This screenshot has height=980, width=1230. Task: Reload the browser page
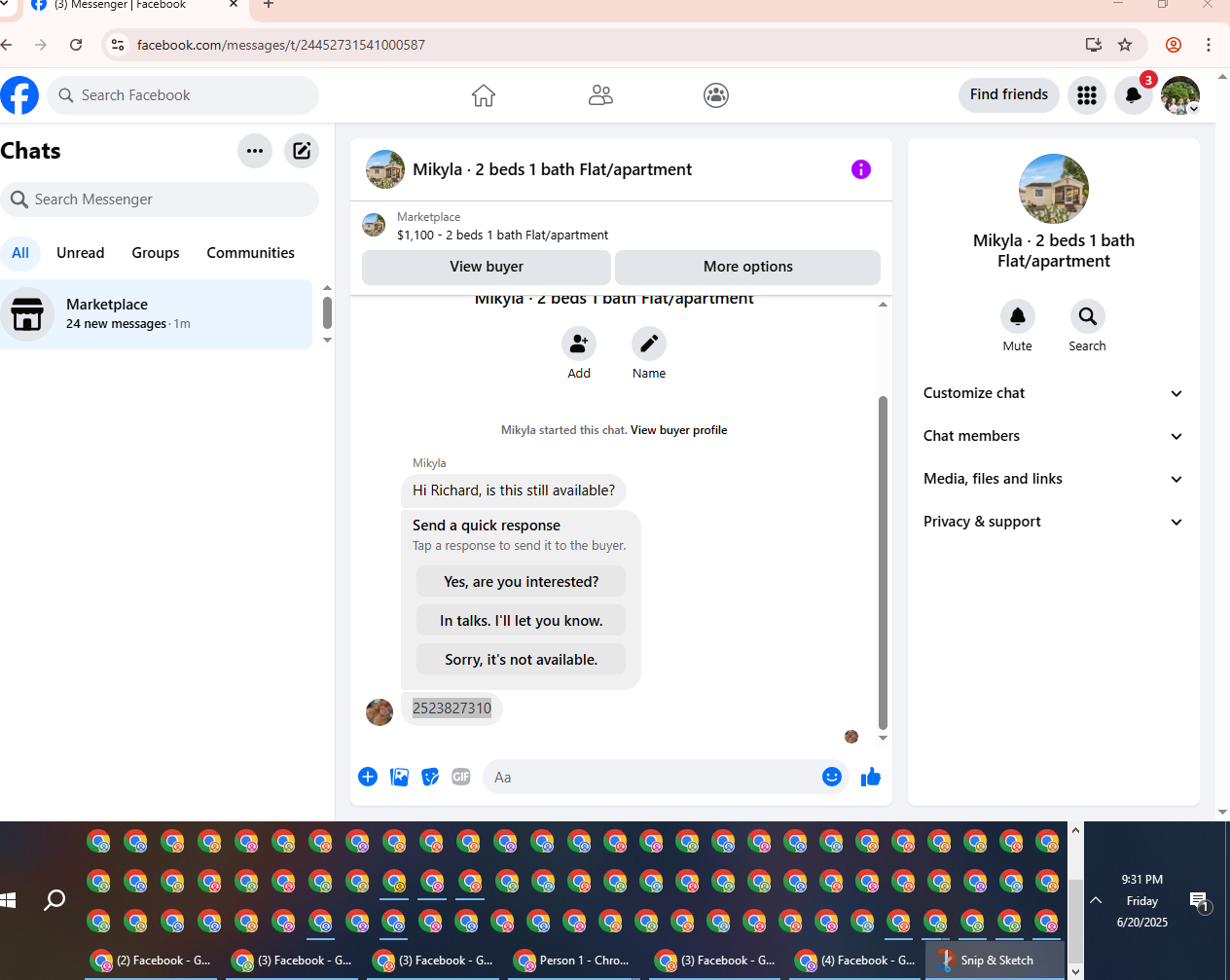[76, 45]
